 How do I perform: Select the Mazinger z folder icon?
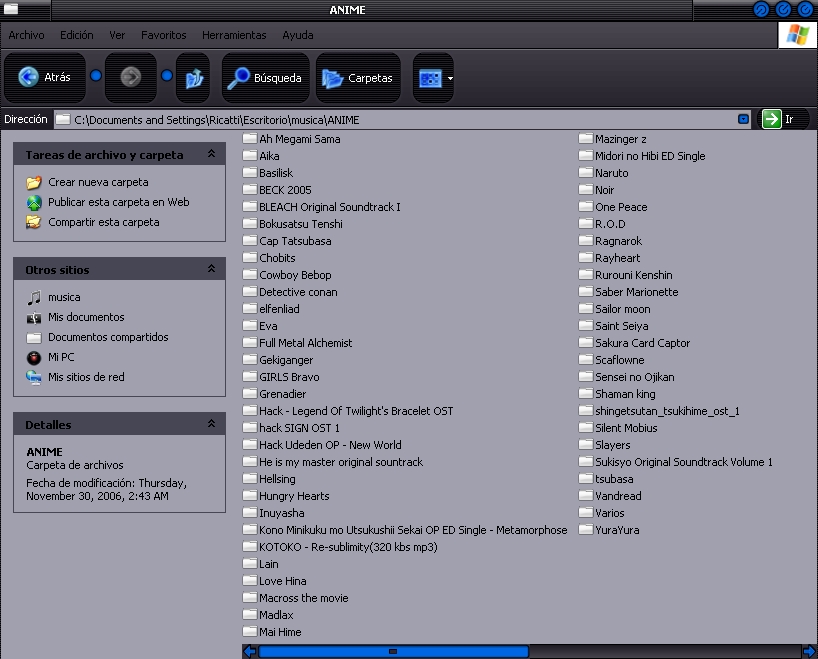tap(586, 138)
